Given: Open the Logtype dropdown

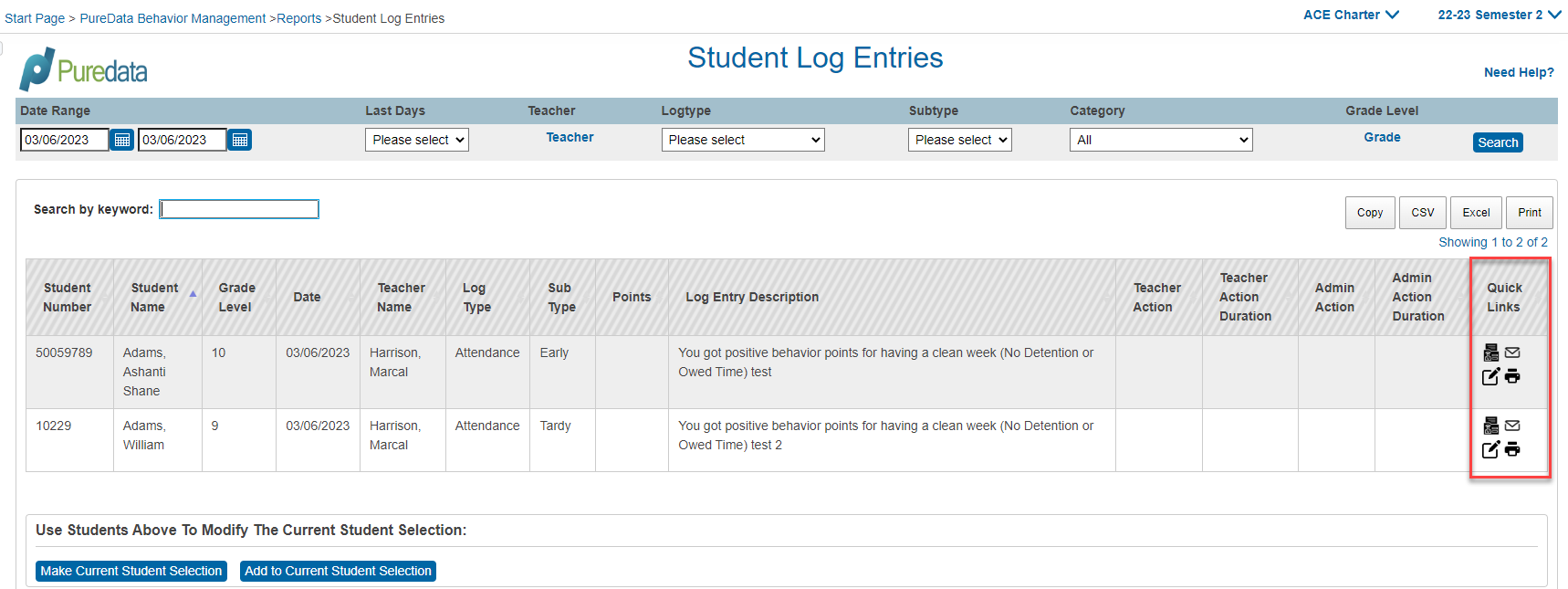Looking at the screenshot, I should (x=742, y=139).
